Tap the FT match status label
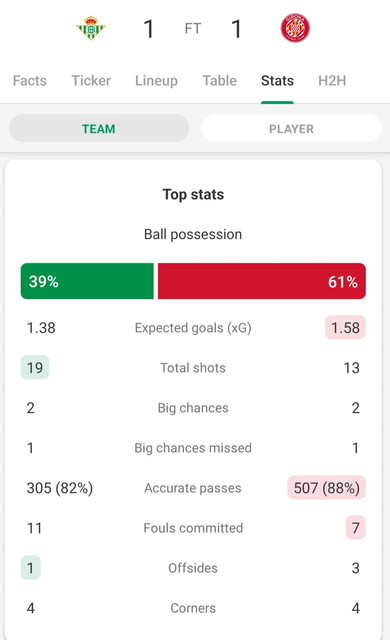This screenshot has width=390, height=640. [x=193, y=29]
